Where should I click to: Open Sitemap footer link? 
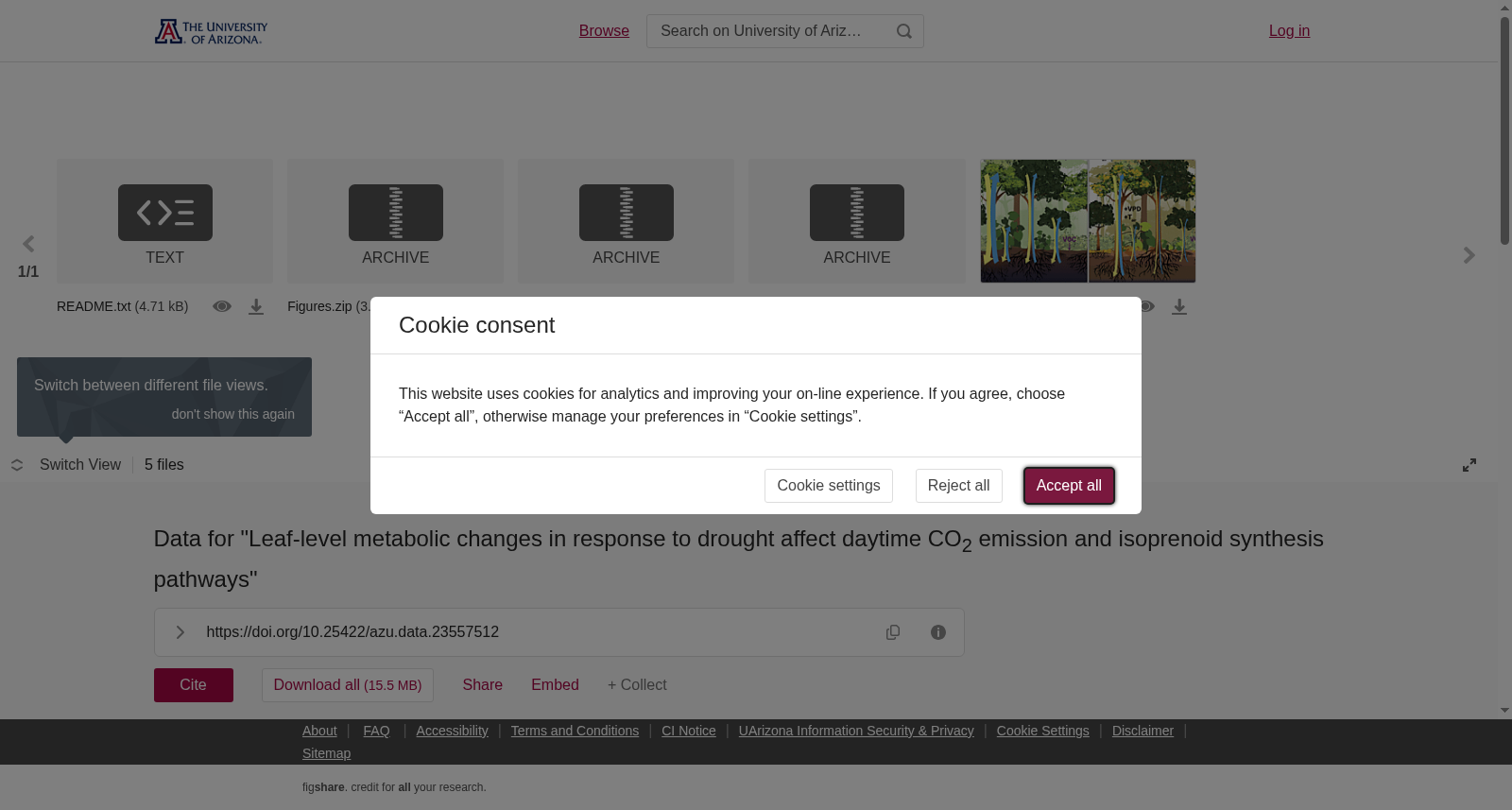click(x=326, y=753)
